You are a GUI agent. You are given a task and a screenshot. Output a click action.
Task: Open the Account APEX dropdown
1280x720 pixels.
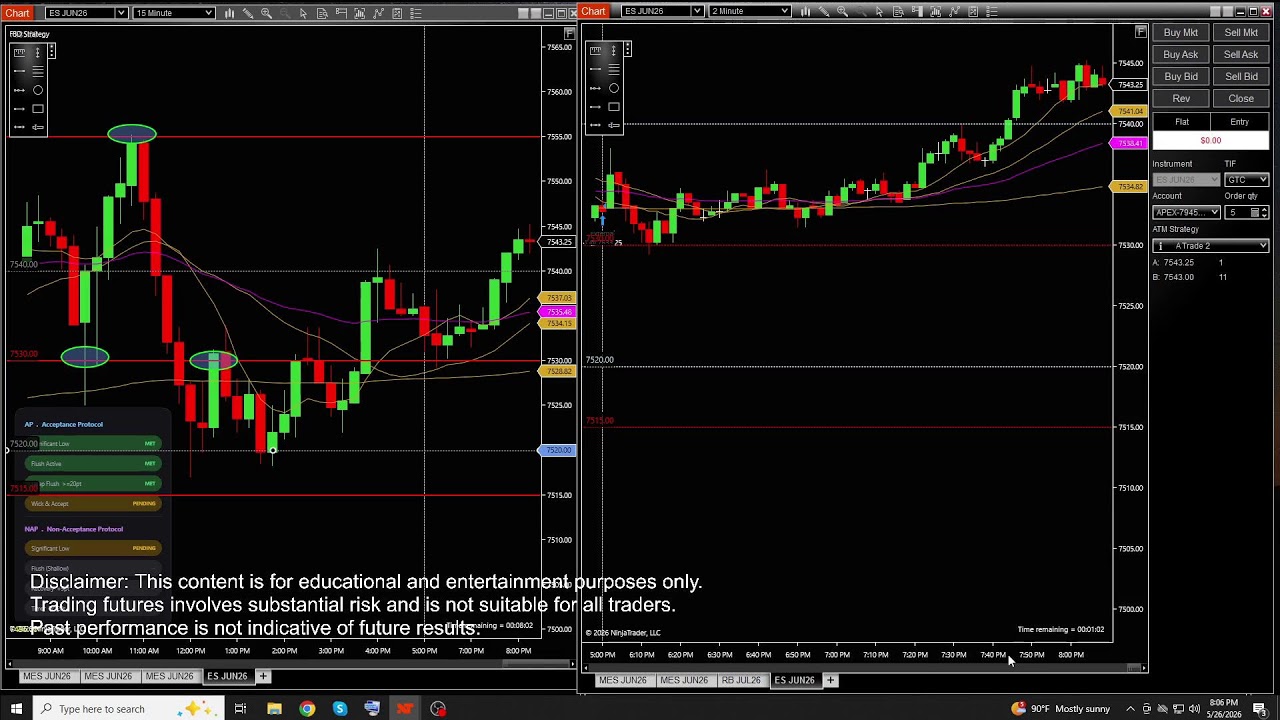1187,212
